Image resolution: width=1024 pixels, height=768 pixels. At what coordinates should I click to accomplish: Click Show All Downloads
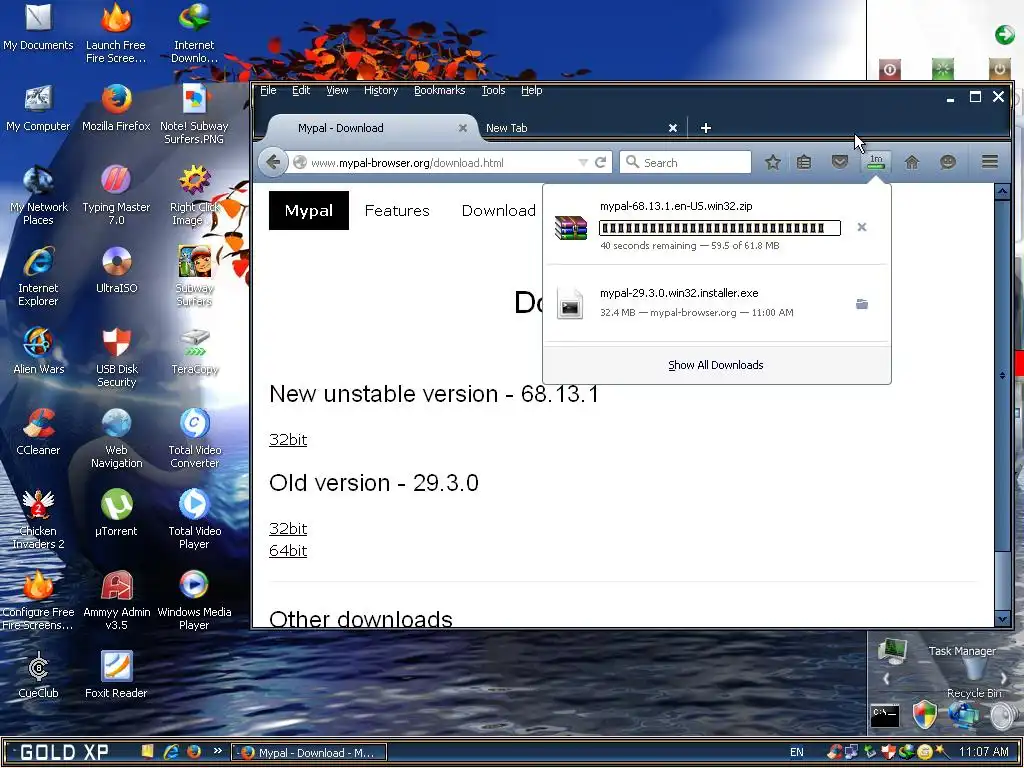pyautogui.click(x=716, y=365)
